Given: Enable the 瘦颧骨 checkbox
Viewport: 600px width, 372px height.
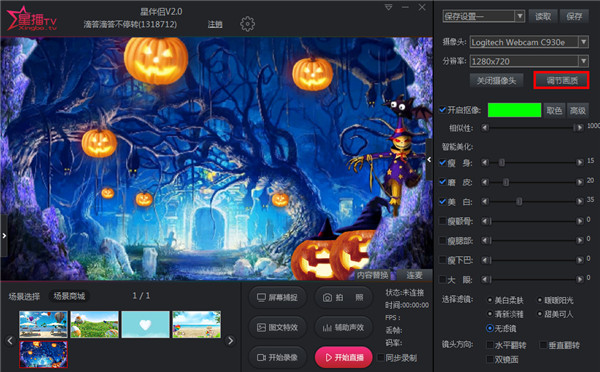Looking at the screenshot, I should (443, 221).
